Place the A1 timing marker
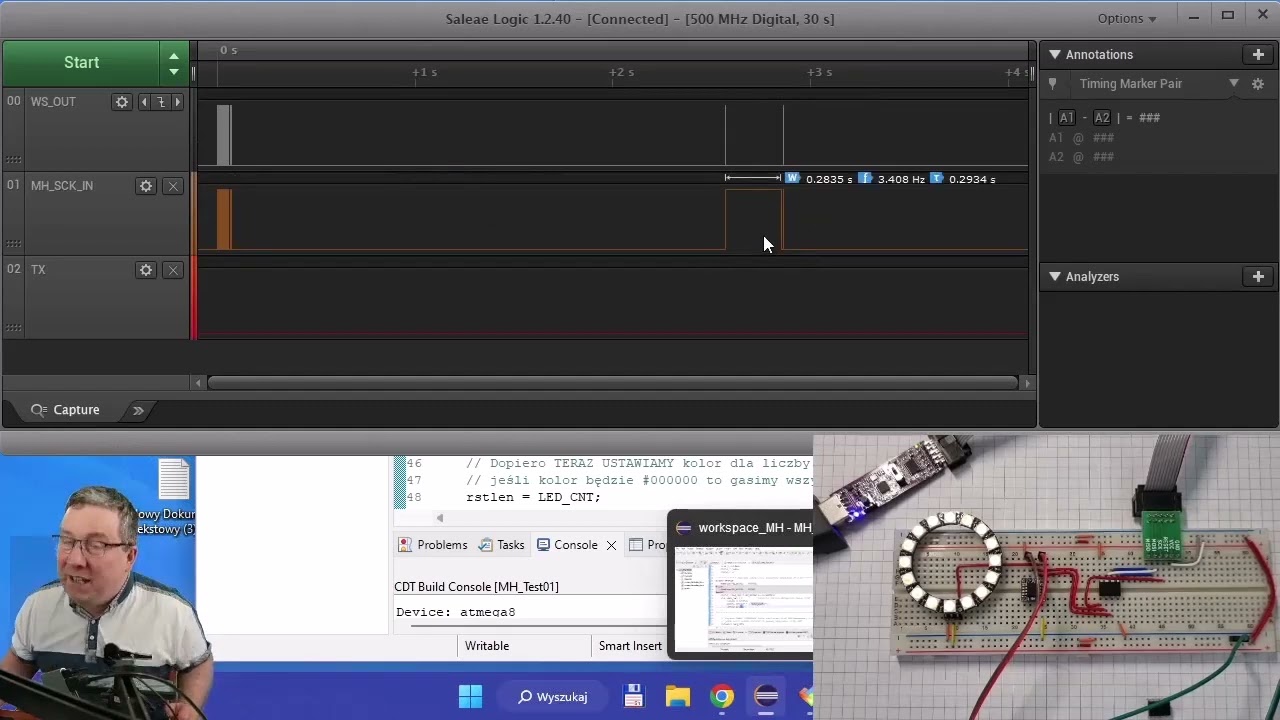Viewport: 1280px width, 720px height. click(x=1067, y=118)
